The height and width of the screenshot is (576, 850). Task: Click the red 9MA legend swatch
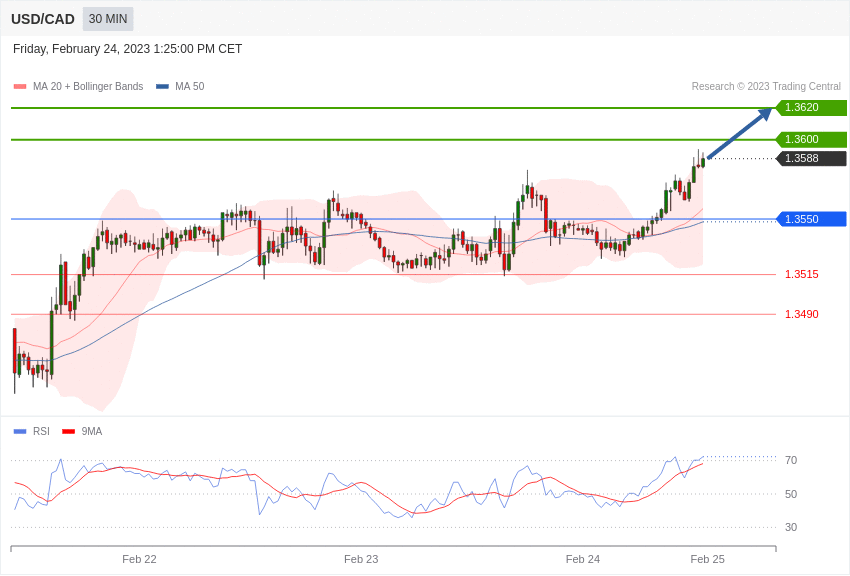point(68,432)
